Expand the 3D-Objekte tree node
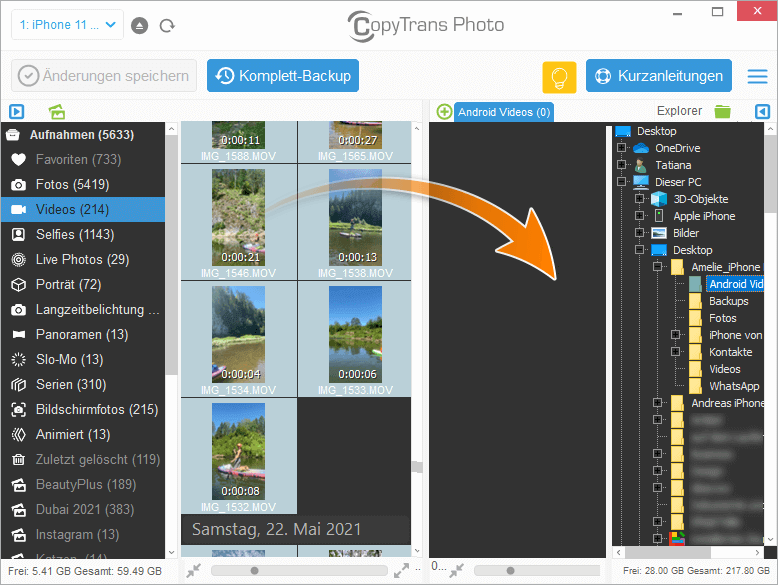 tap(639, 199)
